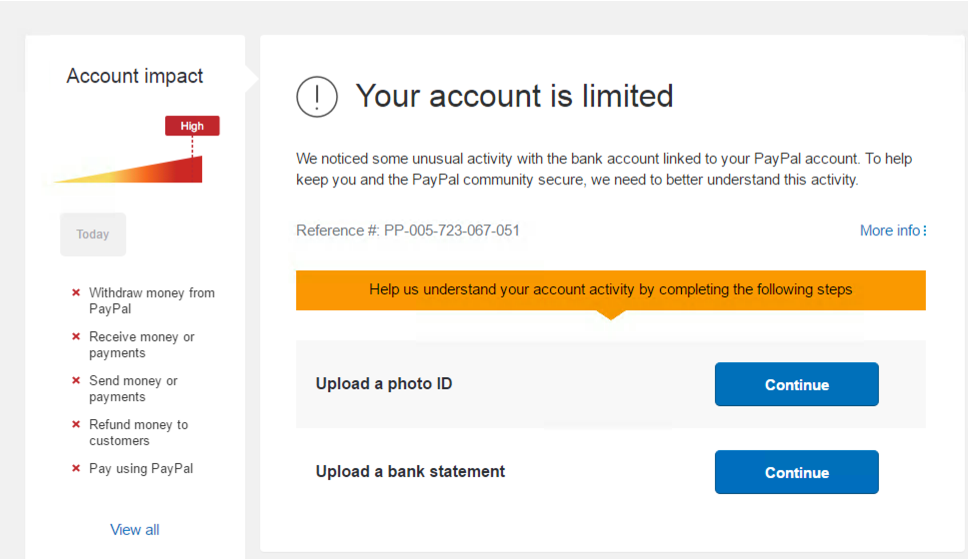Click the red X next to Pay using PayPal

76,468
